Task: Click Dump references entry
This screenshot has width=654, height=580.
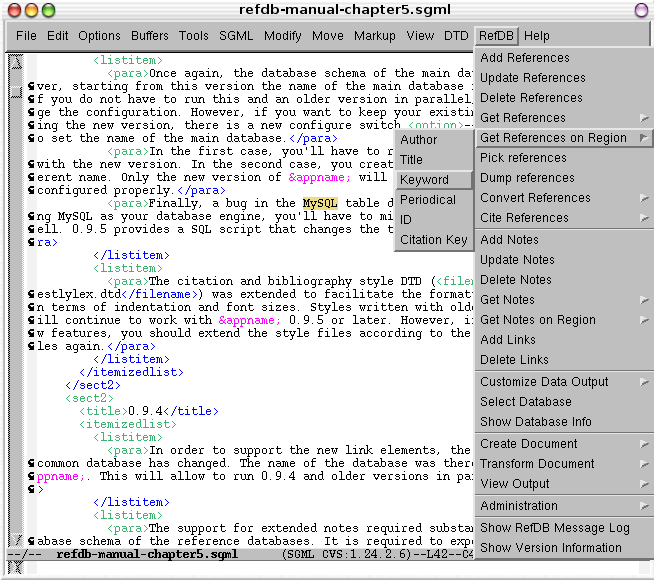Action: (x=527, y=178)
